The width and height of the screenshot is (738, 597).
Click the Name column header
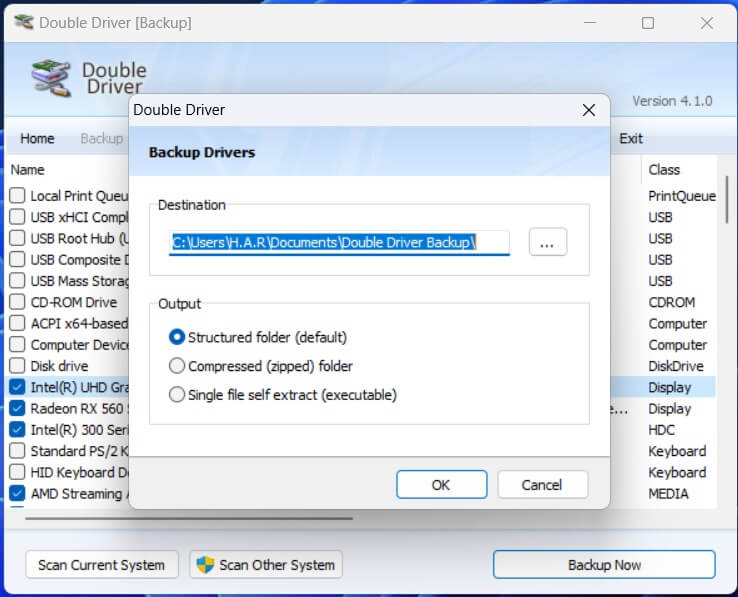[x=28, y=169]
